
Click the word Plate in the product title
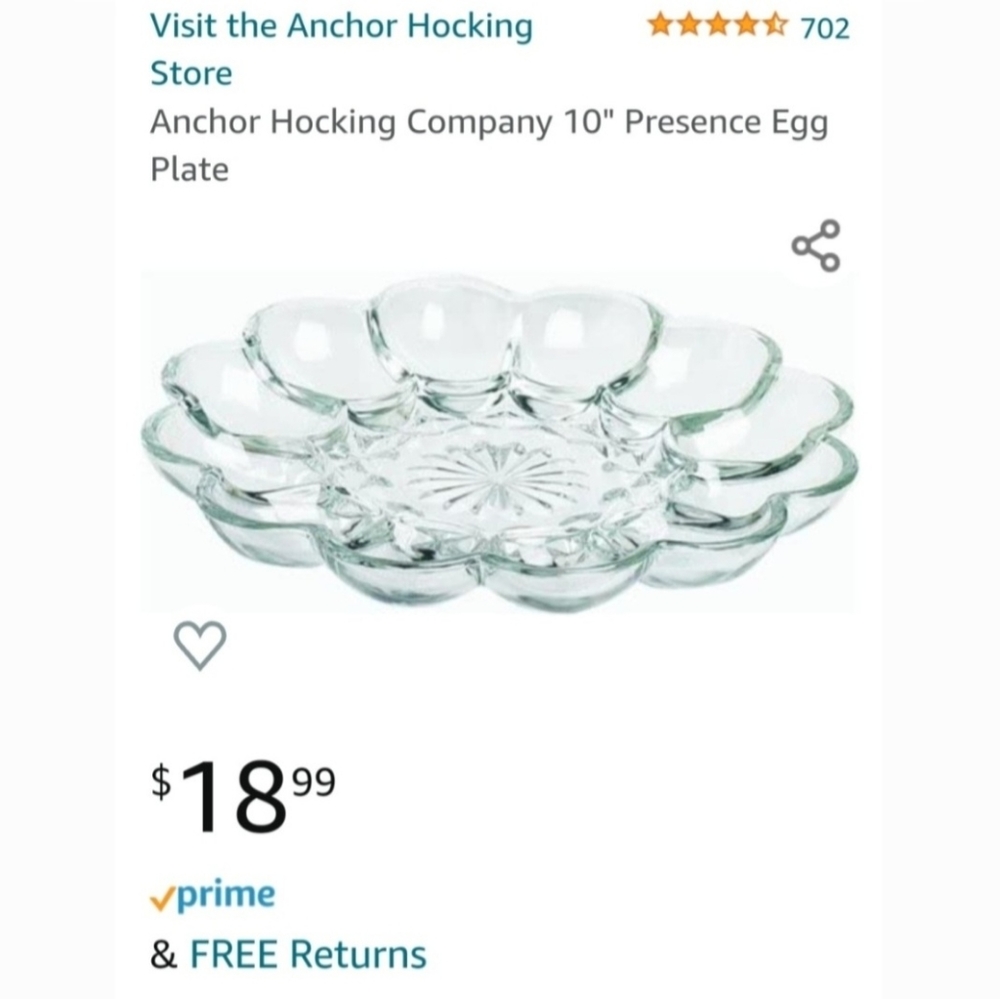click(189, 169)
